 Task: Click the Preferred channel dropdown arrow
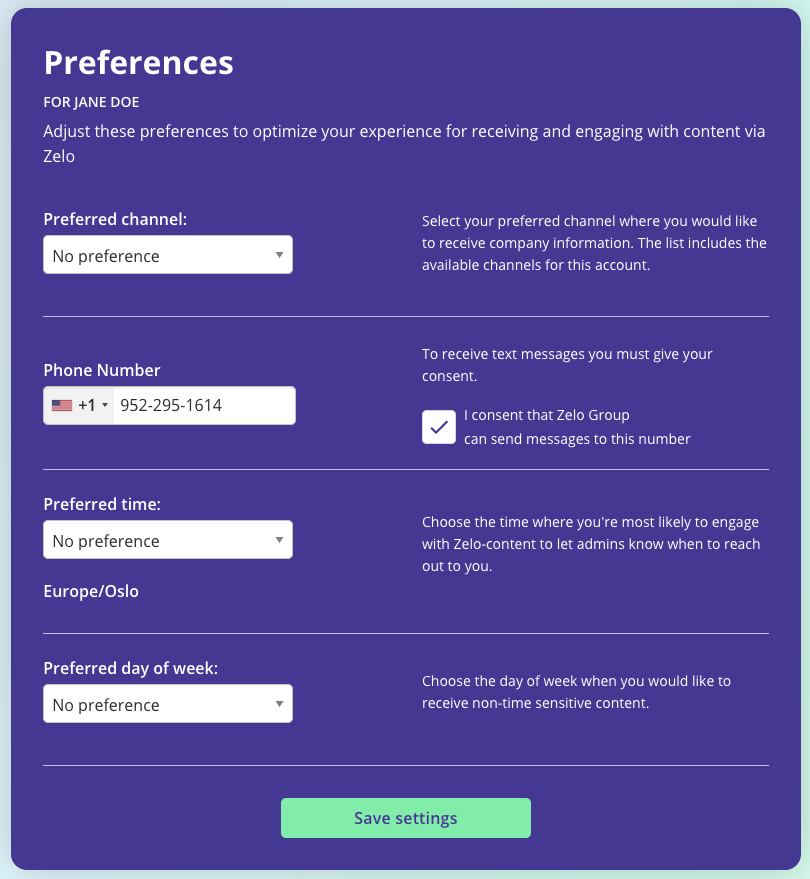[279, 255]
